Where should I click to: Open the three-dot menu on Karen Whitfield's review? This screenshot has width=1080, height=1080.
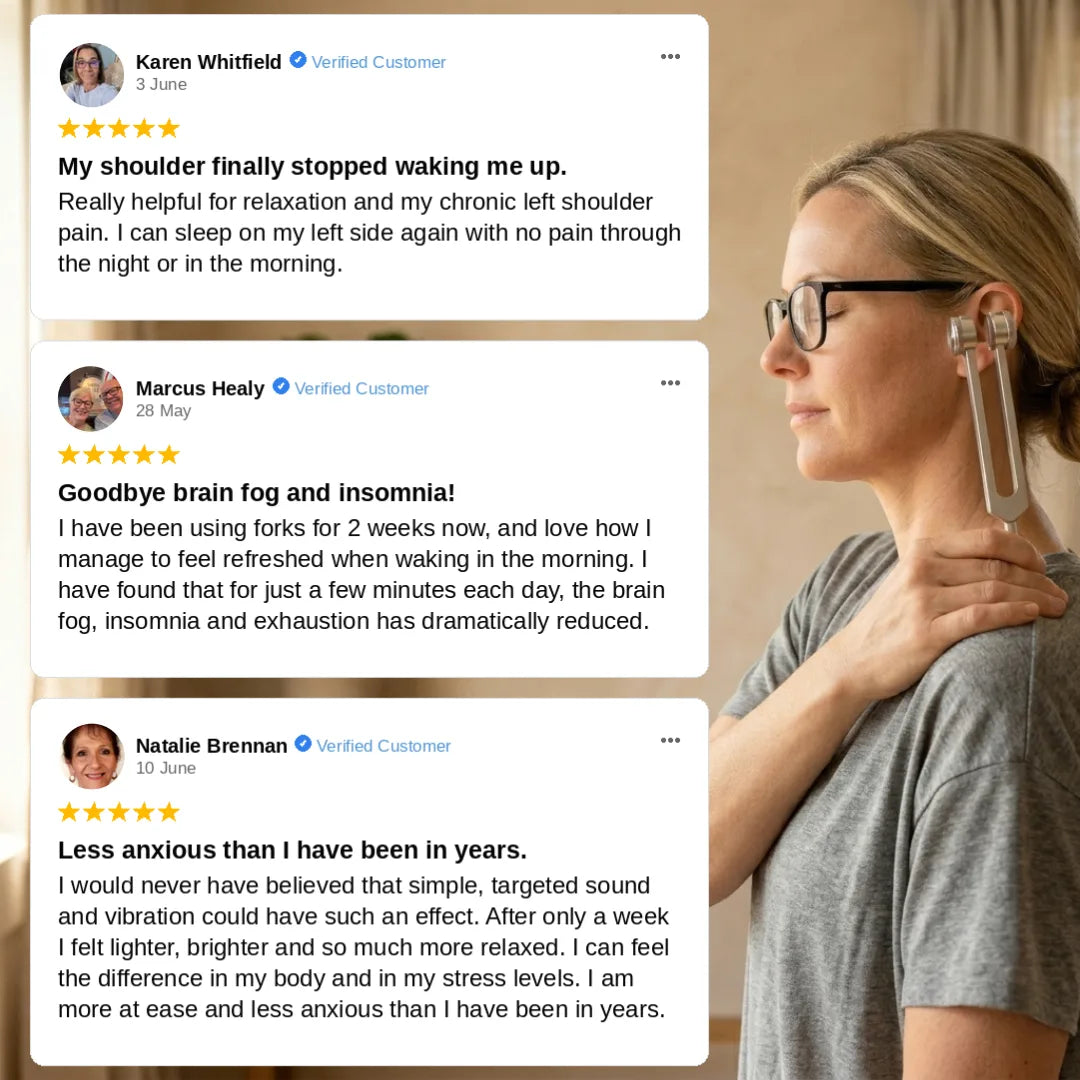pos(670,56)
